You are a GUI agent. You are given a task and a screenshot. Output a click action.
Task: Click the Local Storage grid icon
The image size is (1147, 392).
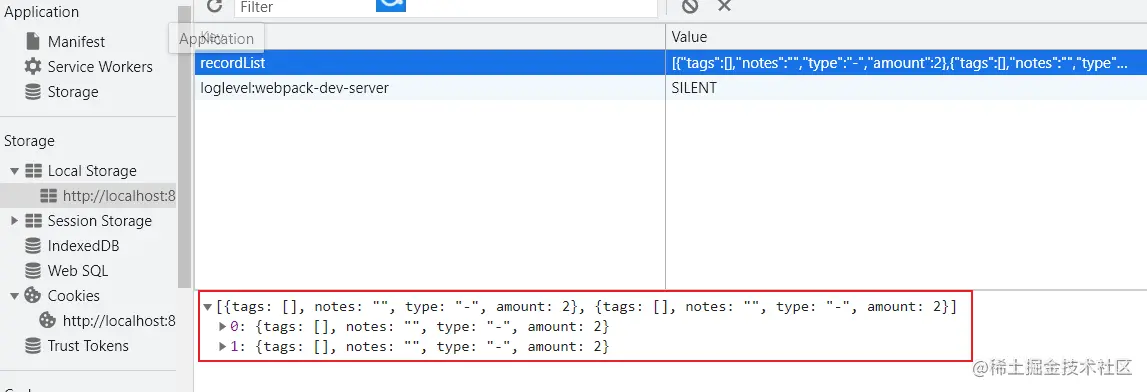point(33,171)
